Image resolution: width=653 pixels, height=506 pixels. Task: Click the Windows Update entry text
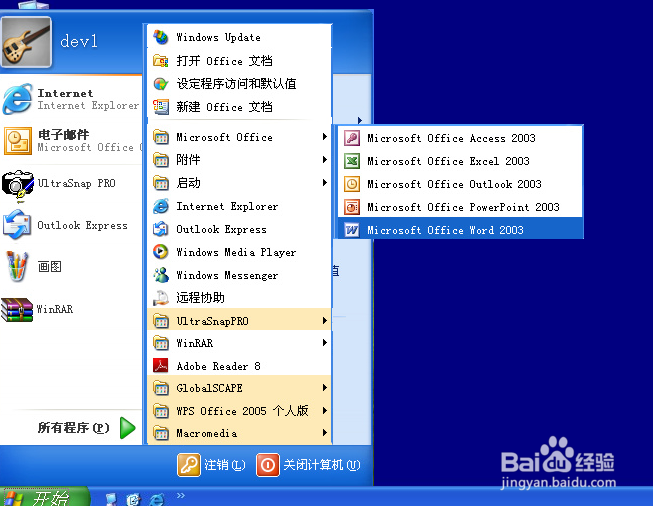[218, 37]
